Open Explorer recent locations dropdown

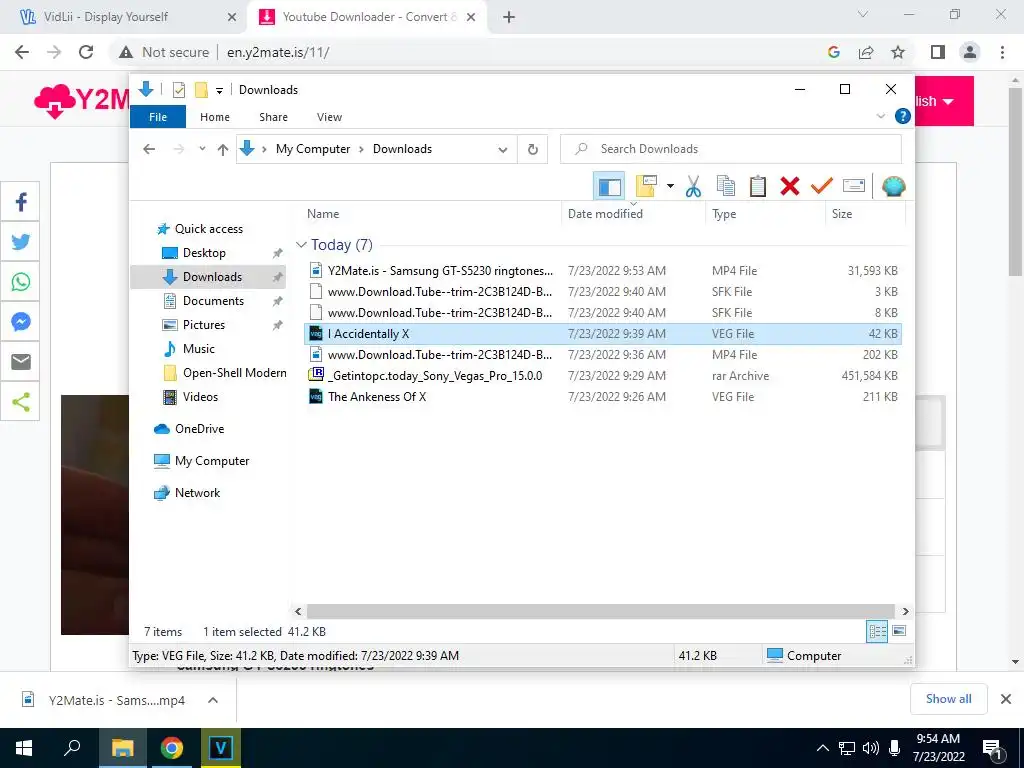(x=202, y=149)
